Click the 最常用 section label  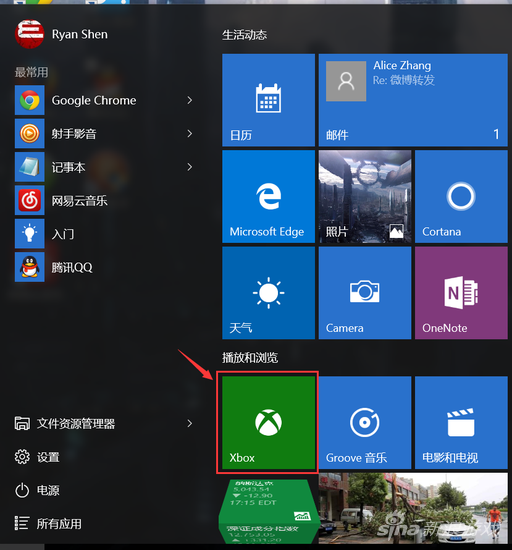31,72
